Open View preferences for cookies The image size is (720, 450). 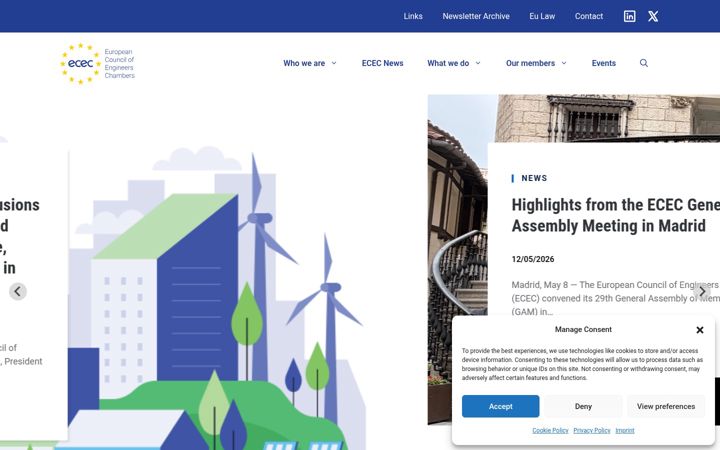666,406
